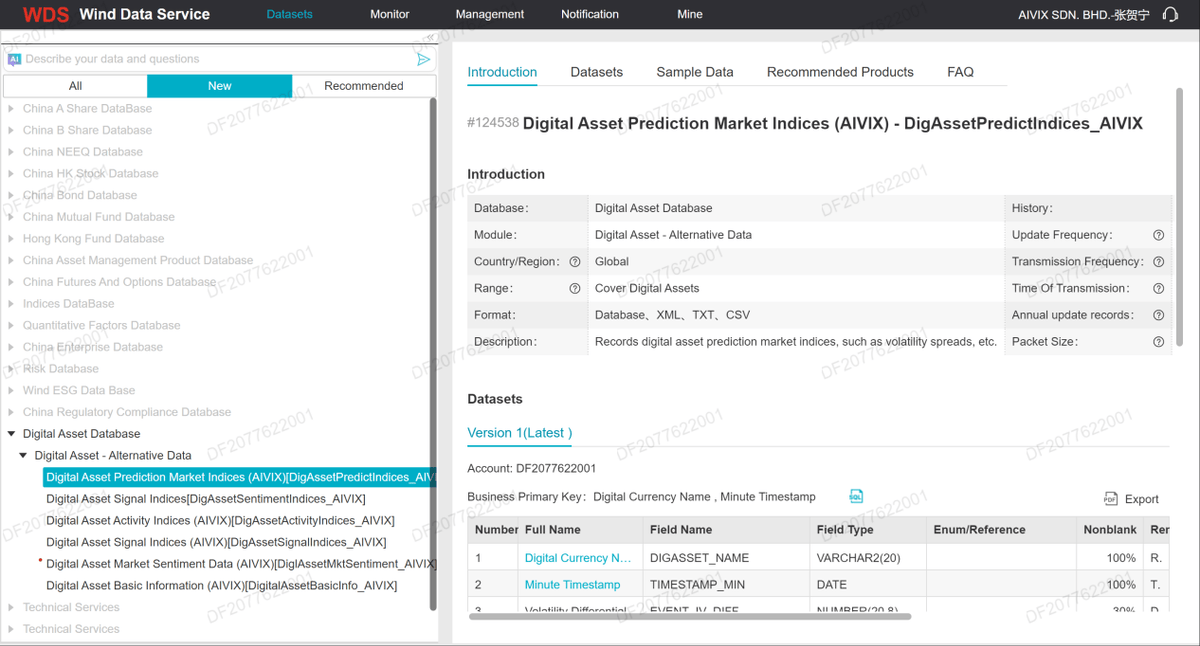The height and width of the screenshot is (646, 1200).
Task: Collapse the Digital Asset Database node
Action: (x=11, y=434)
